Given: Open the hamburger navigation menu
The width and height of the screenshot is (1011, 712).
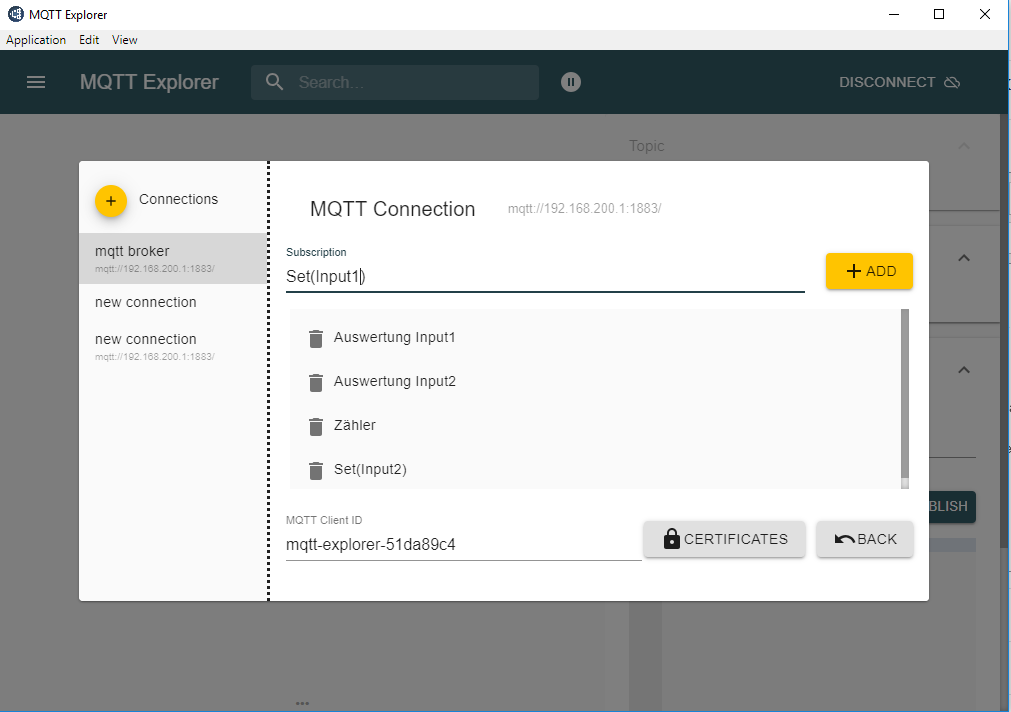Looking at the screenshot, I should [x=36, y=82].
